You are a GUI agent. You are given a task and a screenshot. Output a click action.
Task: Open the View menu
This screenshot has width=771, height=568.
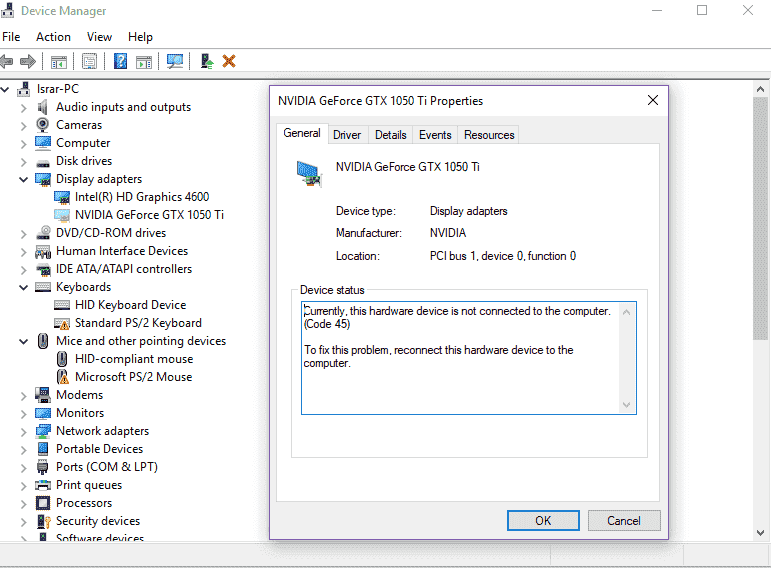tap(99, 37)
